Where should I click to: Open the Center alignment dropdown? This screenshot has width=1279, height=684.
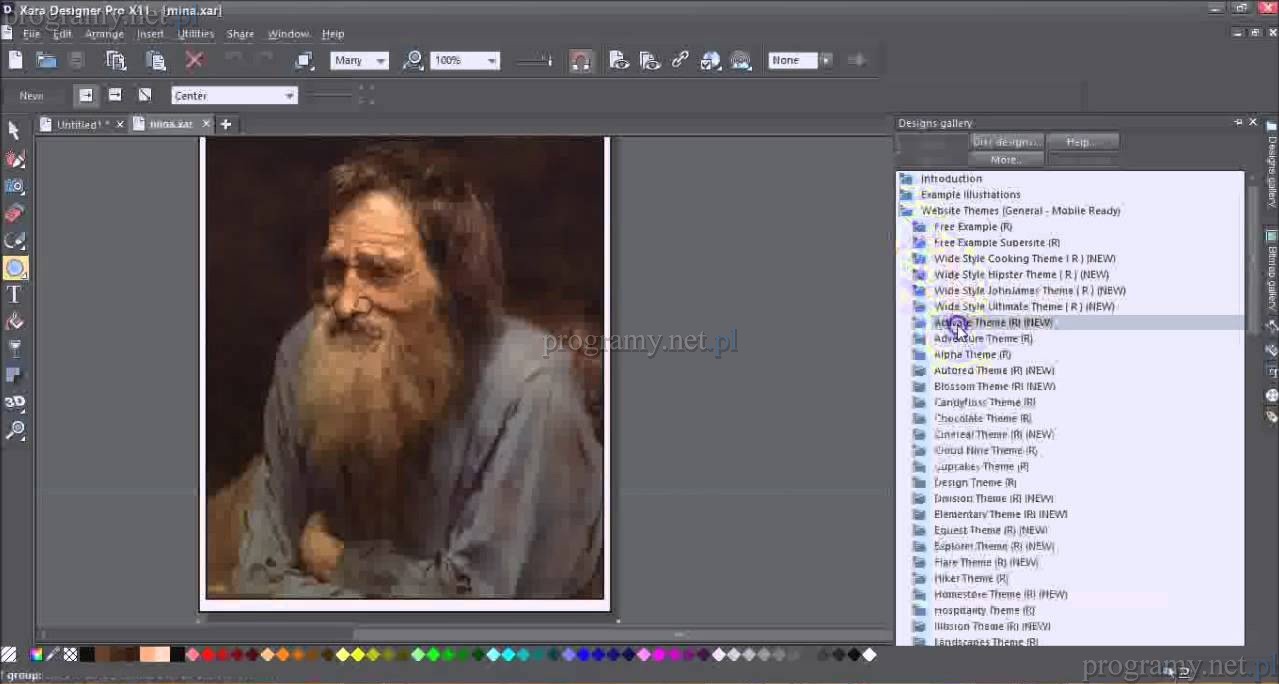pyautogui.click(x=289, y=96)
